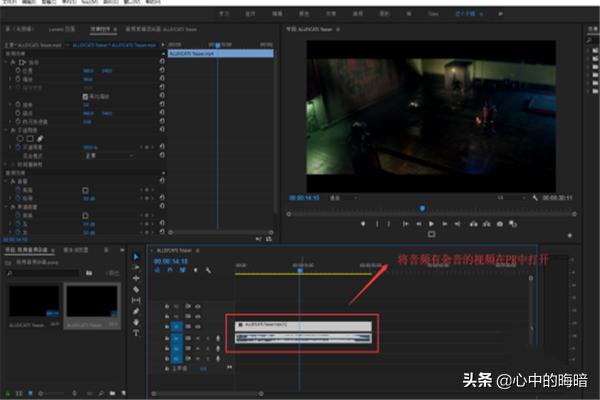Select the Type tool

click(x=136, y=333)
